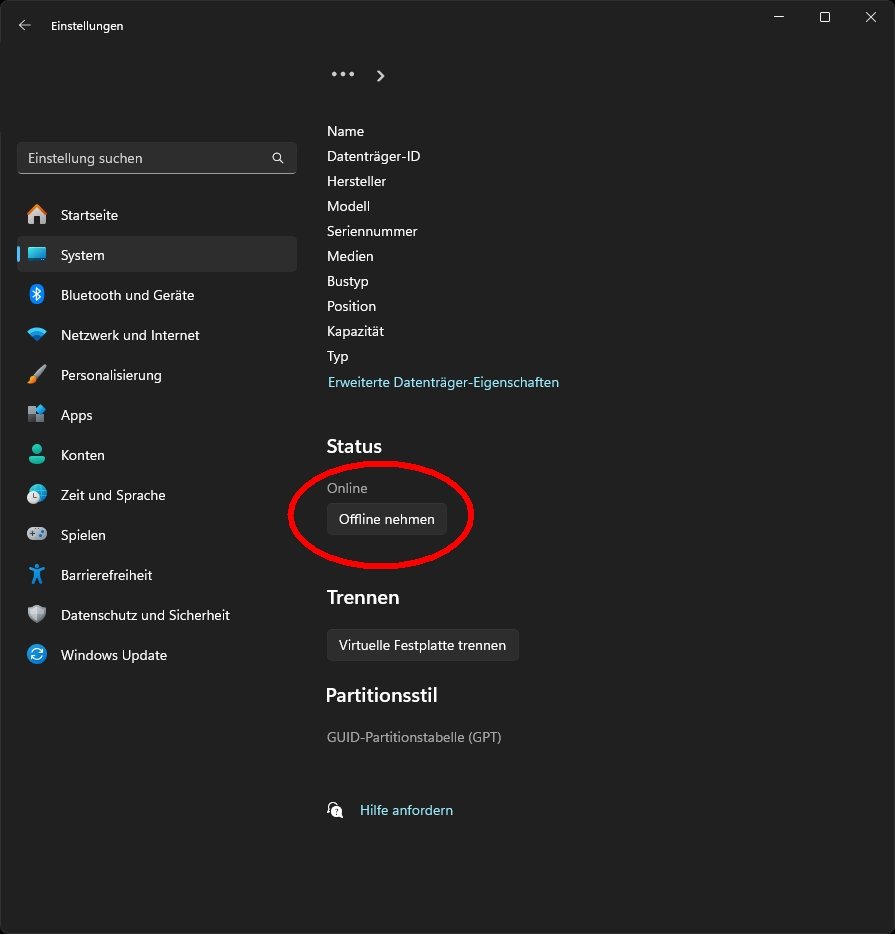Click the paintbrush Personalisierung icon
The height and width of the screenshot is (934, 895).
37,374
